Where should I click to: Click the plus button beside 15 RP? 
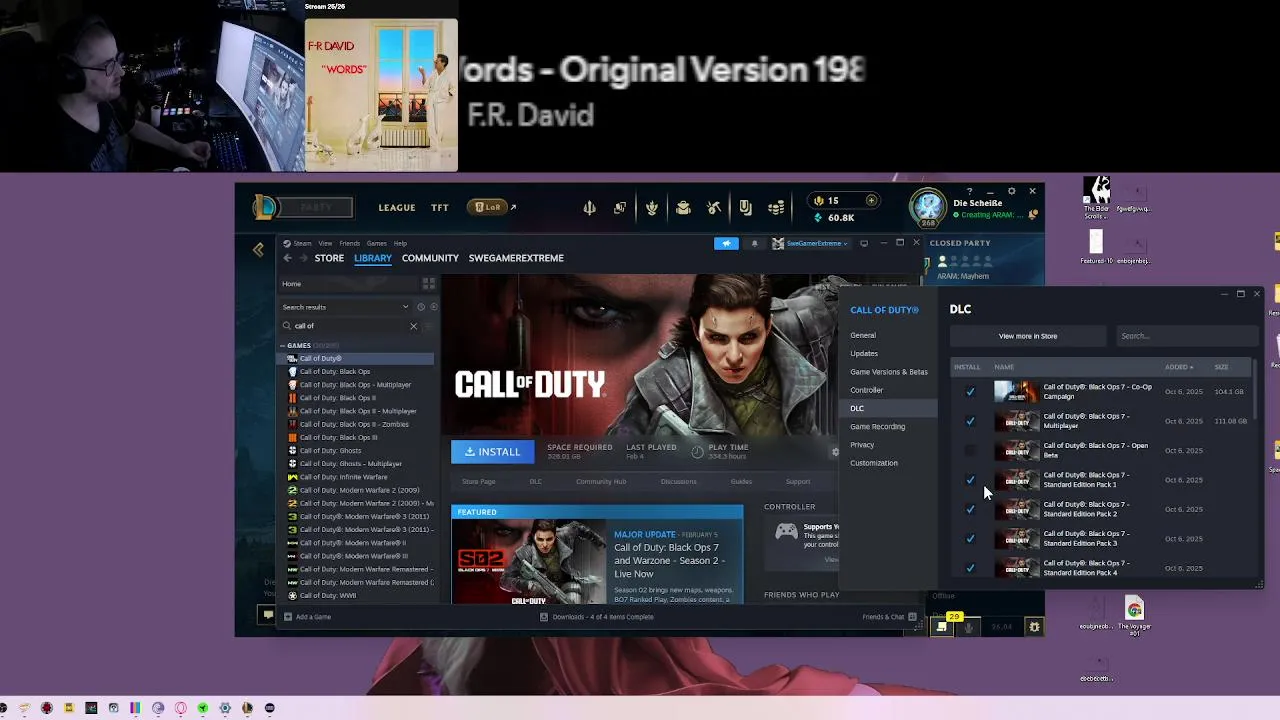point(871,201)
